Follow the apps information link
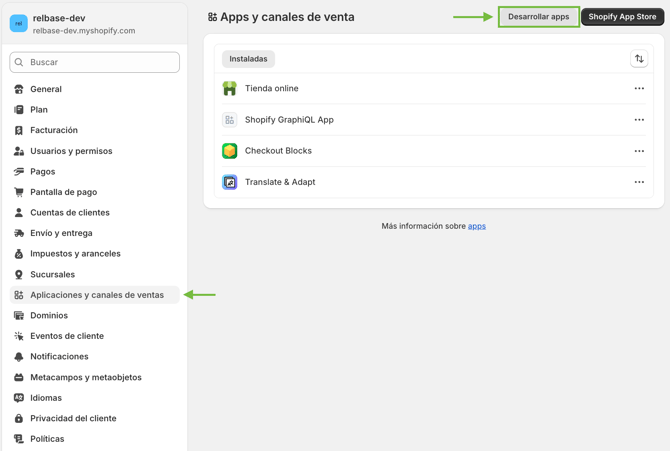 pos(477,226)
